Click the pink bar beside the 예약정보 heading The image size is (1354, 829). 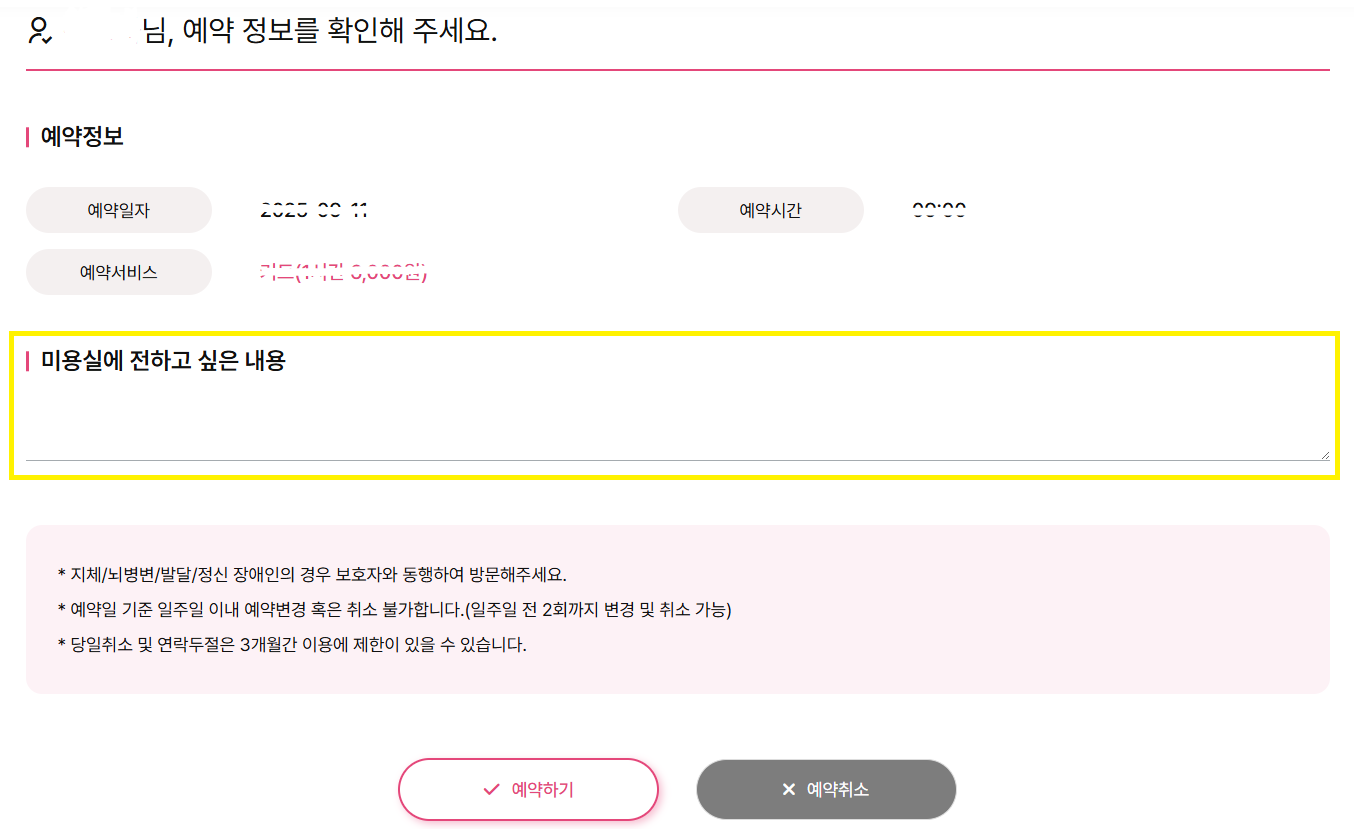(x=28, y=137)
